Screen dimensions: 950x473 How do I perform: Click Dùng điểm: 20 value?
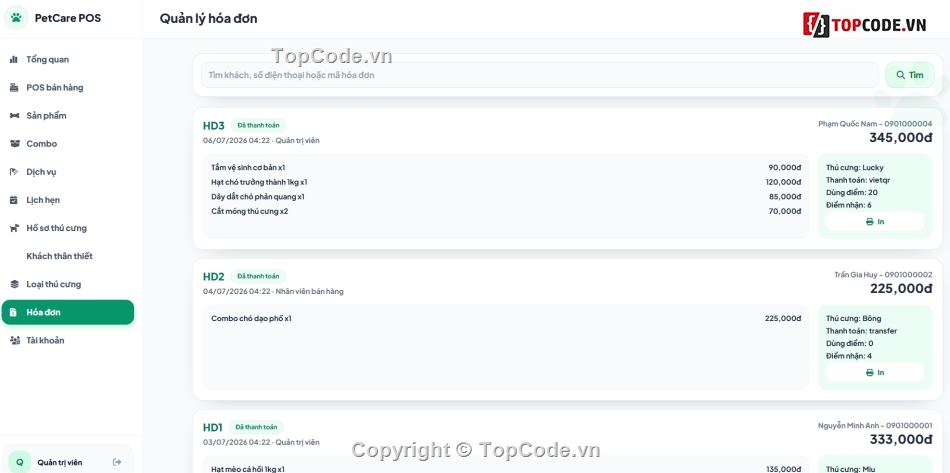pyautogui.click(x=852, y=193)
